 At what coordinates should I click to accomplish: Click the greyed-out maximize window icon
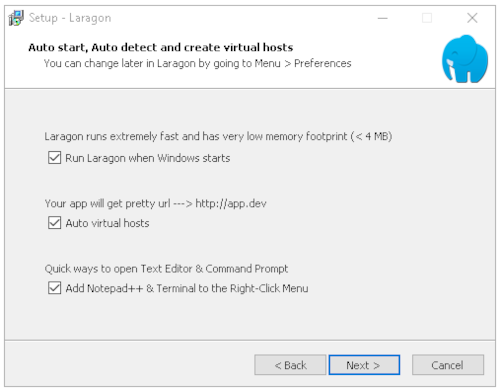[x=427, y=18]
